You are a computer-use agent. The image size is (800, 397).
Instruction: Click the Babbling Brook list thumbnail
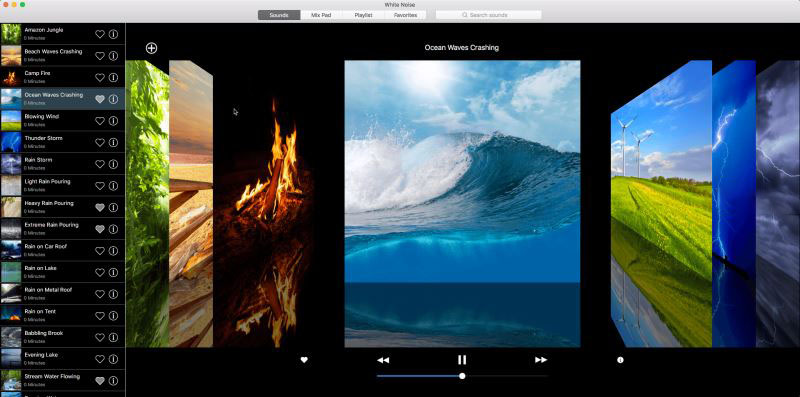click(11, 337)
